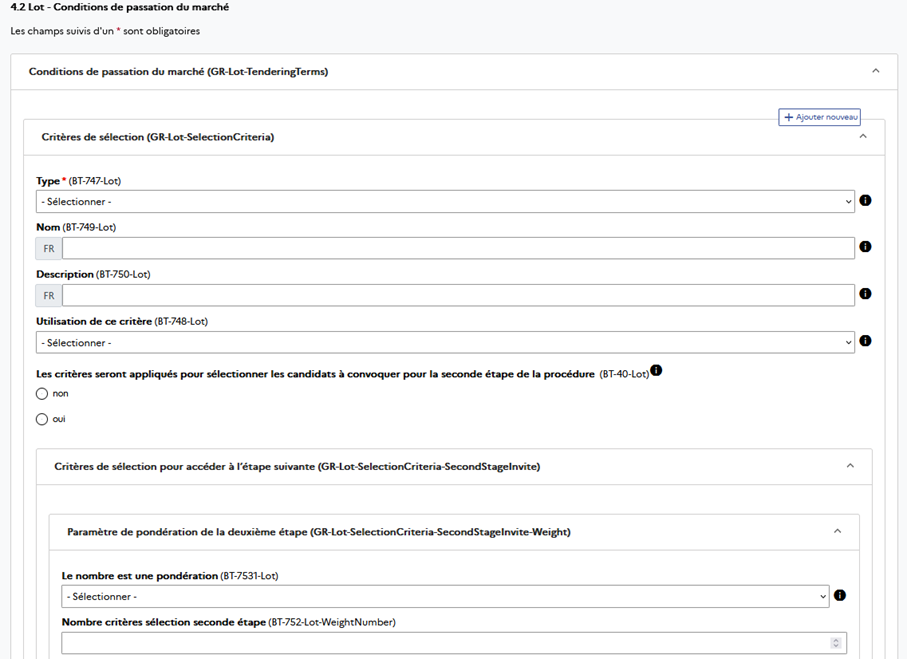Image resolution: width=907 pixels, height=659 pixels.
Task: Focus the Description (BT-750-Lot) text field
Action: (x=458, y=295)
